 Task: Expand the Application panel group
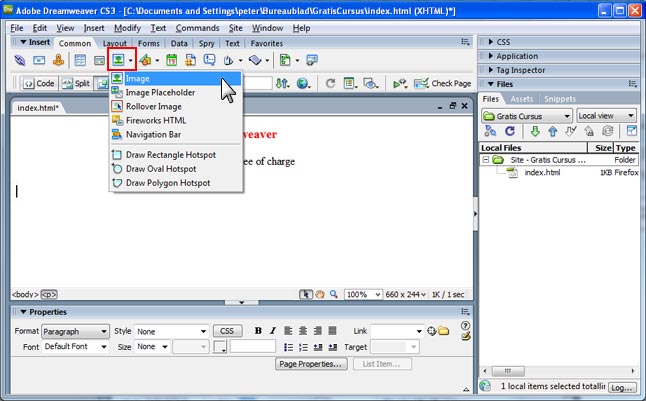[491, 56]
